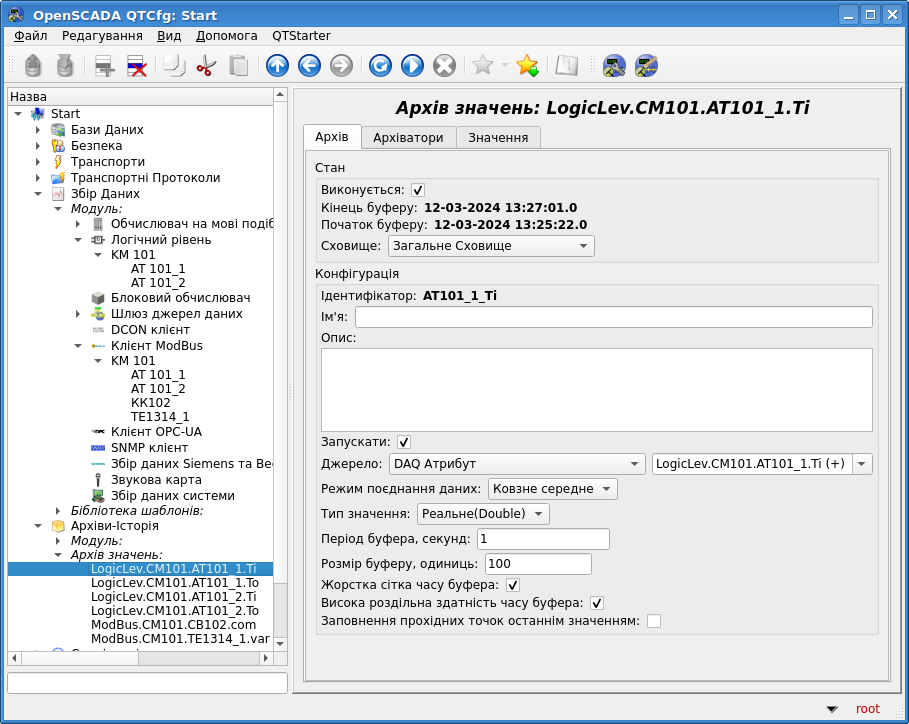Switch to the Значення tab
This screenshot has width=909, height=724.
tap(498, 138)
